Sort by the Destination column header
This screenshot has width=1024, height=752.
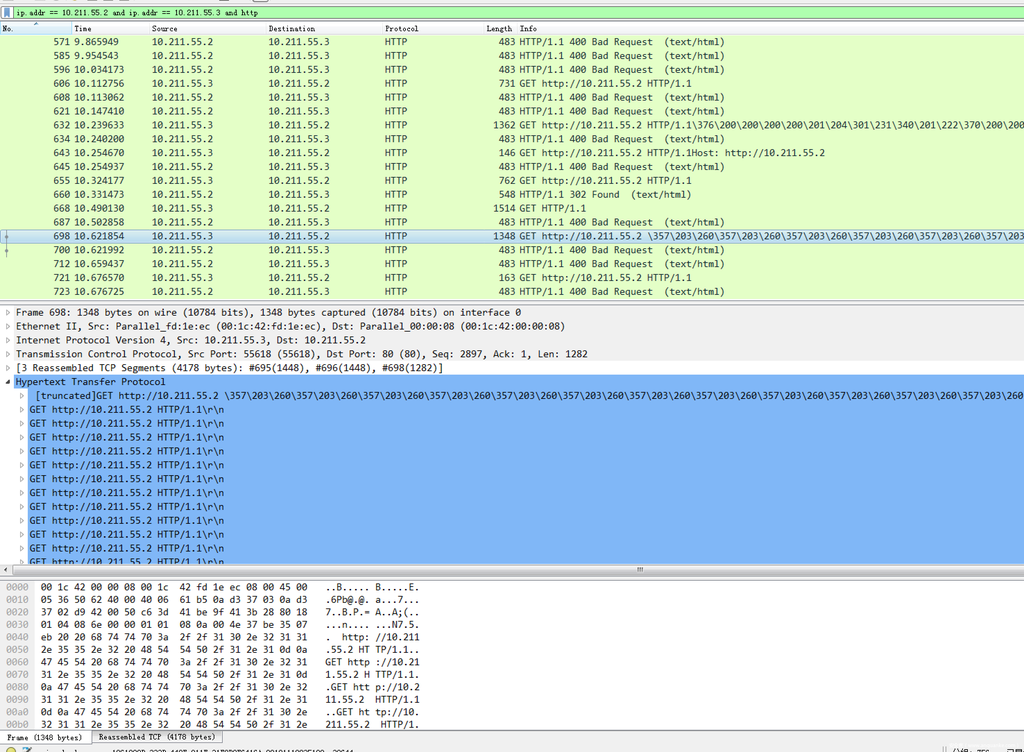(292, 29)
